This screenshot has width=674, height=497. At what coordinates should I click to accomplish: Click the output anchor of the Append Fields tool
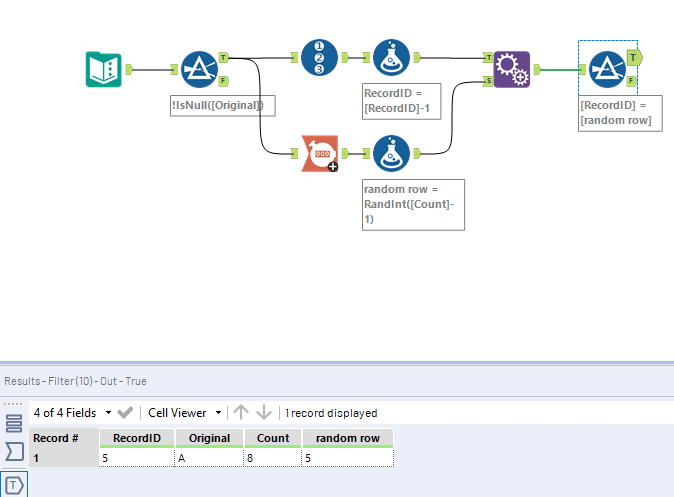coord(536,69)
